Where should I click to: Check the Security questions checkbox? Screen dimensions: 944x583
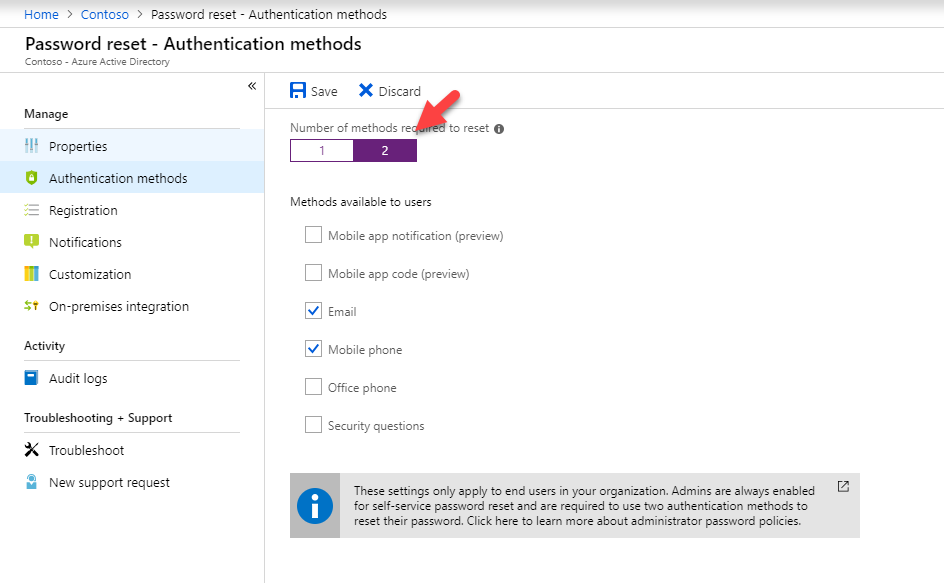[313, 425]
